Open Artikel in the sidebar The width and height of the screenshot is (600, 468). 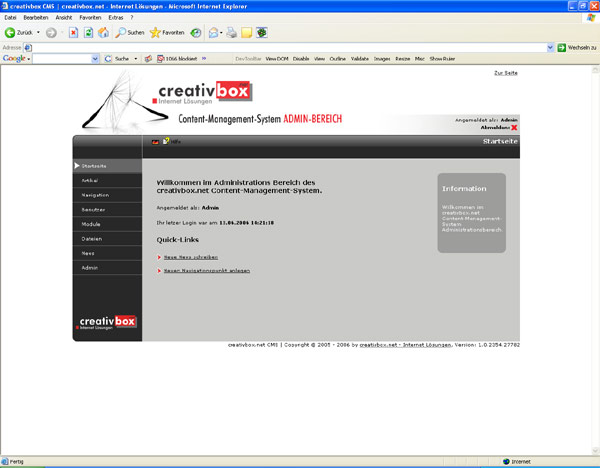point(107,181)
